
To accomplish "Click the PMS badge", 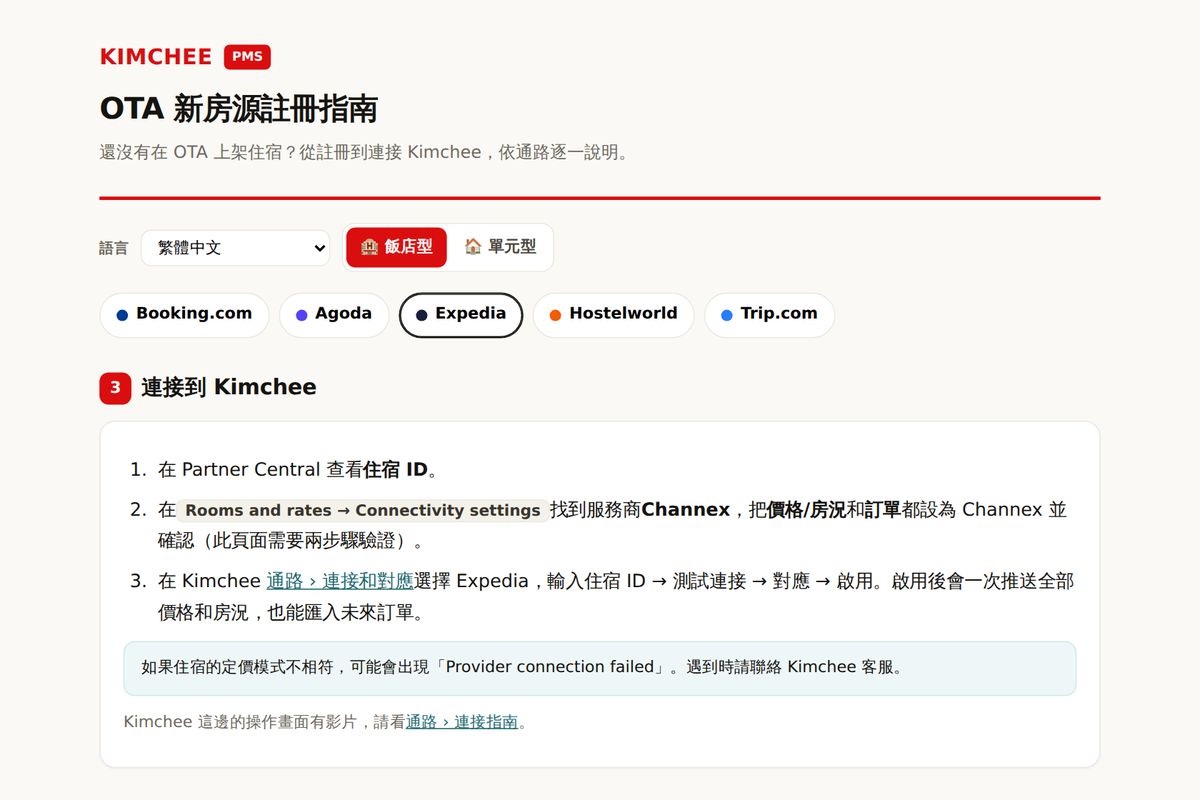I will click(x=247, y=57).
